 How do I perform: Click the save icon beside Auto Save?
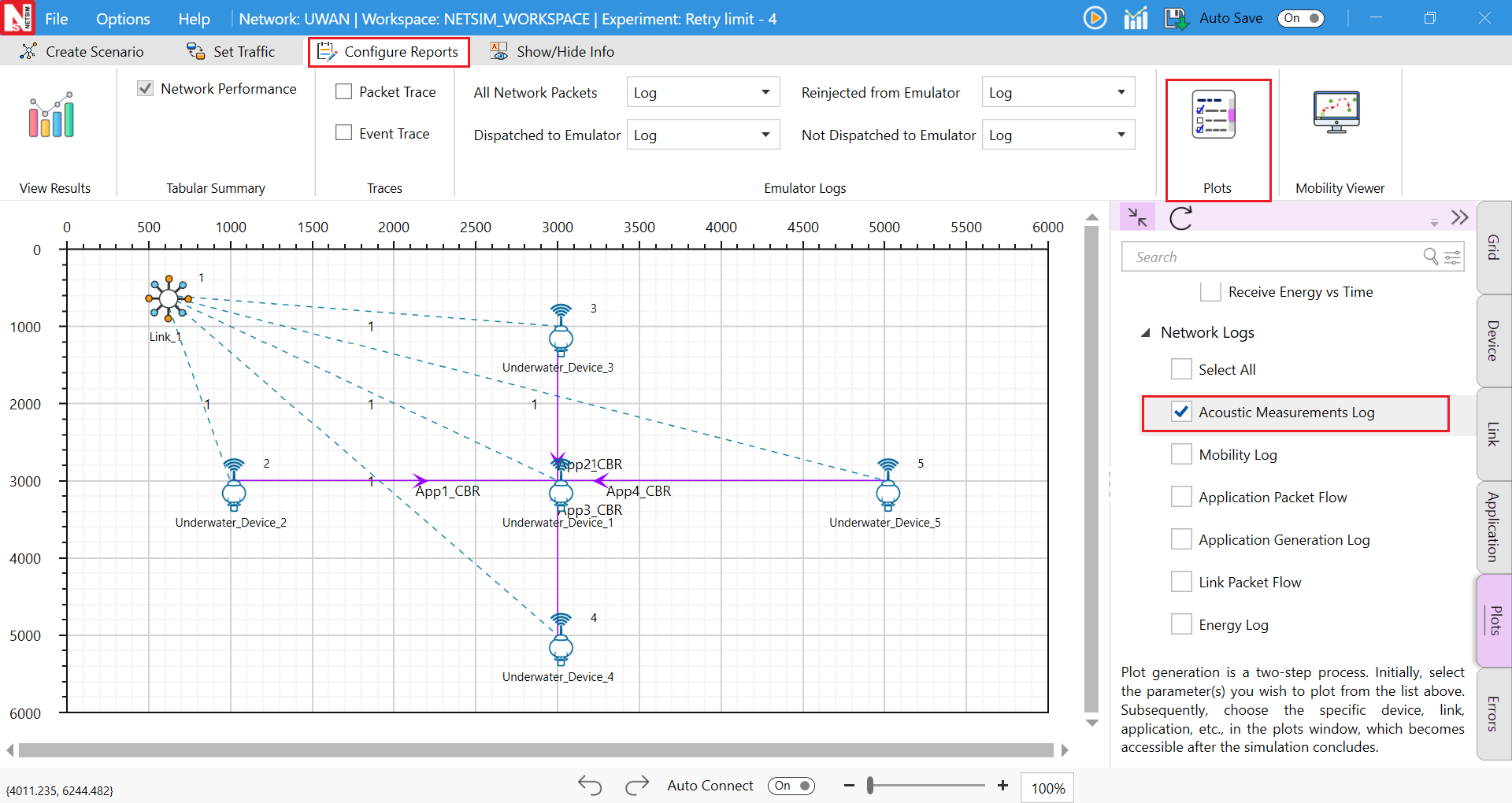click(1176, 18)
